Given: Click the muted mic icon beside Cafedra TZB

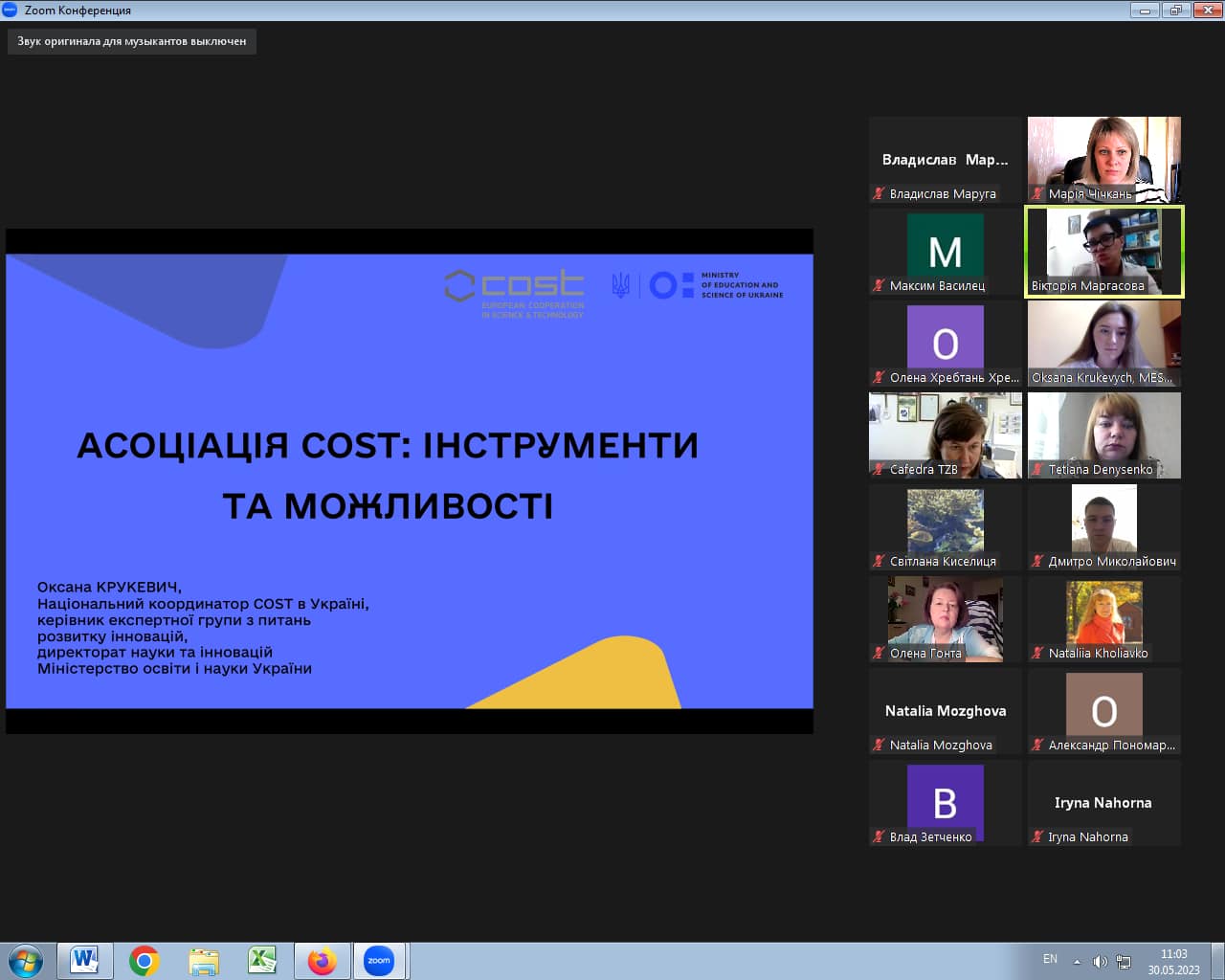Looking at the screenshot, I should (x=879, y=469).
